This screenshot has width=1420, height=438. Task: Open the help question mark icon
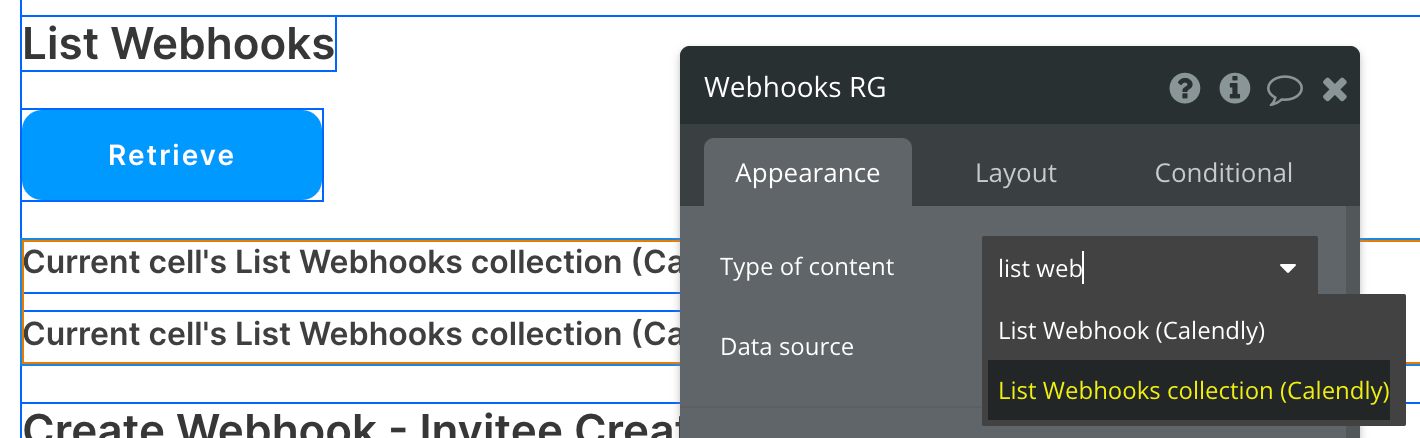tap(1184, 89)
